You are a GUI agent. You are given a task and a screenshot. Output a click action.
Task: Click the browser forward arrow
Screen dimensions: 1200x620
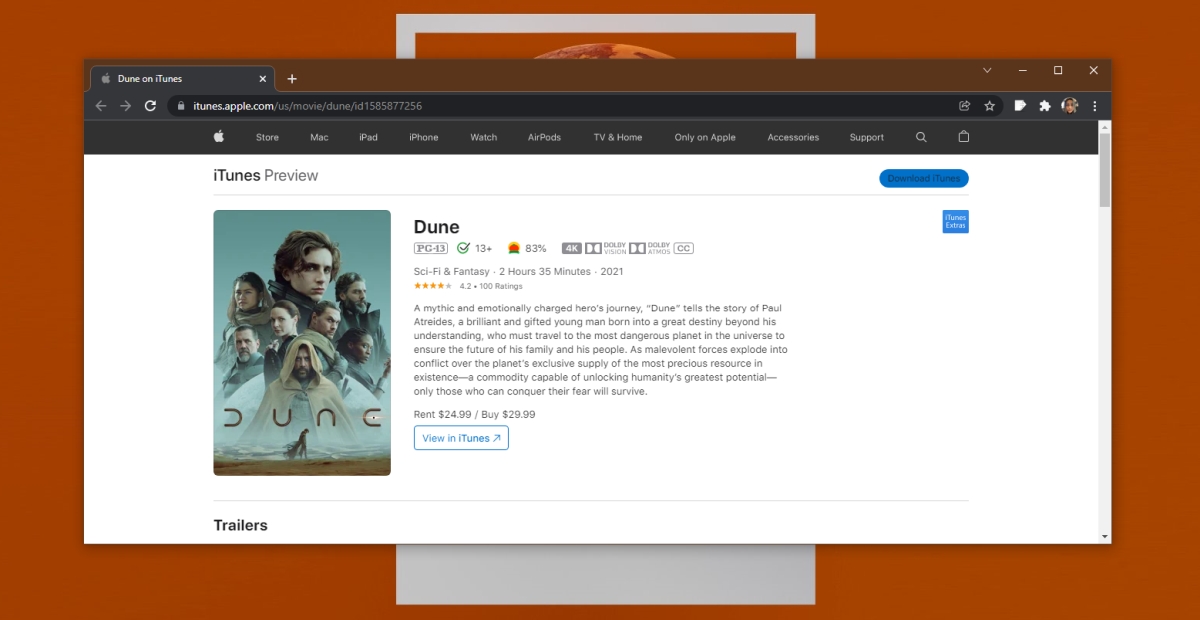125,105
